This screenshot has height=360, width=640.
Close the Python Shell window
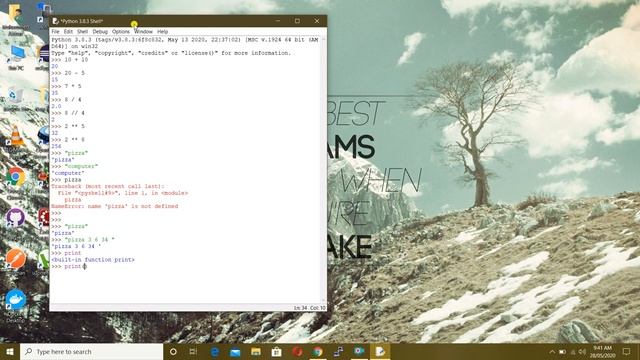pos(317,21)
